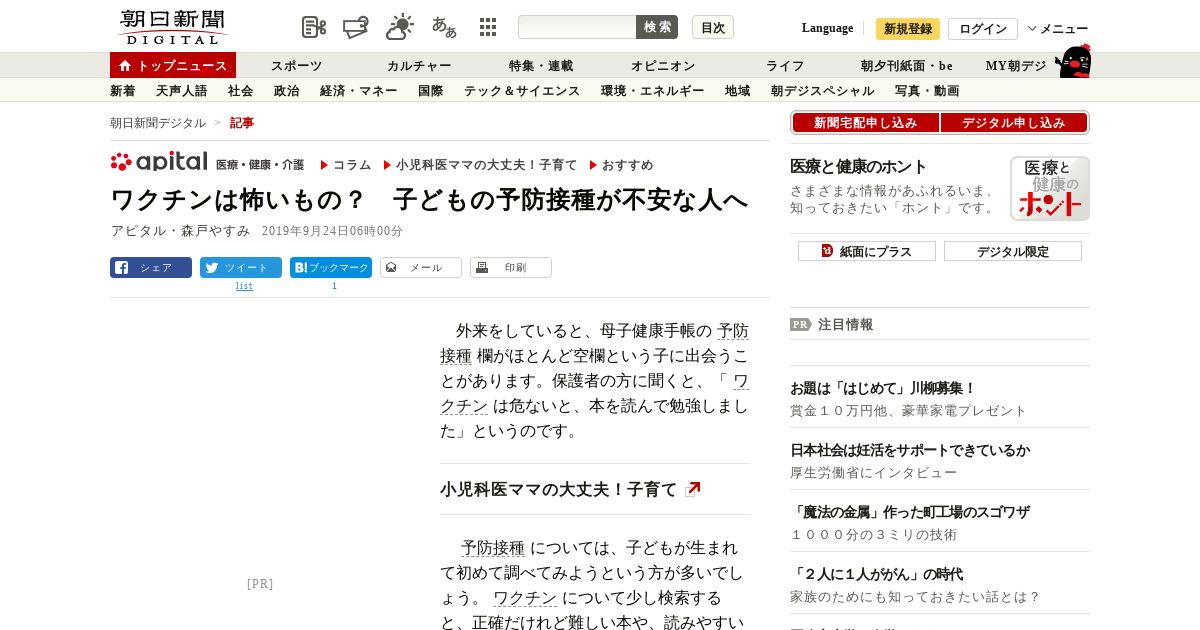Open external link arrow beside 小児科医ママの大丈夫!子育て
This screenshot has width=1200, height=630.
[x=693, y=489]
